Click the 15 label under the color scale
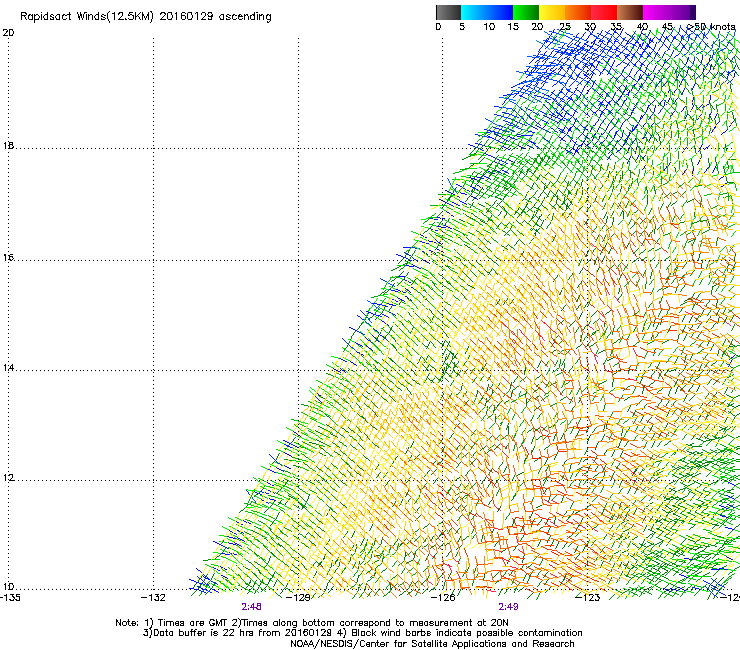The image size is (740, 650). [x=513, y=27]
